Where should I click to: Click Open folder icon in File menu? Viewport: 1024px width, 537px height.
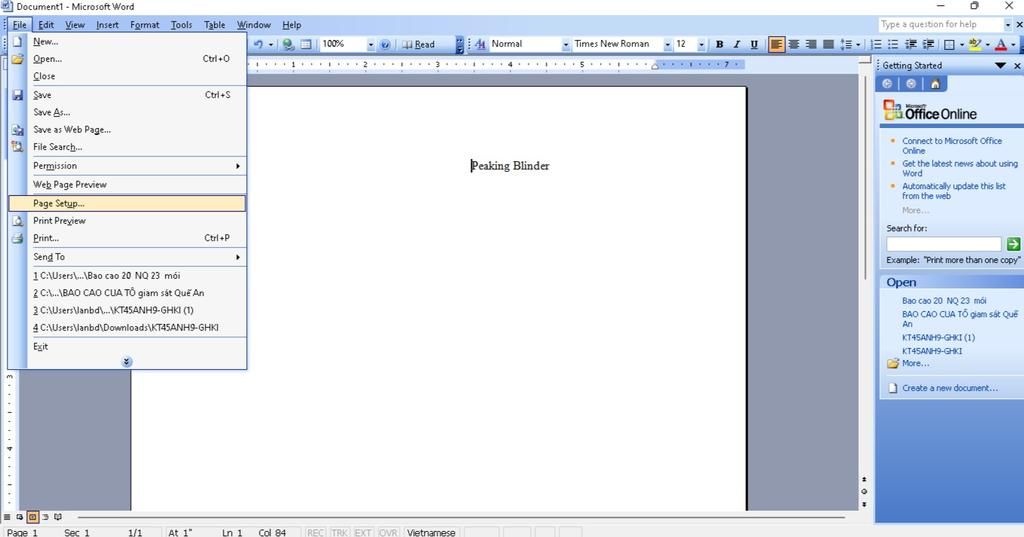pyautogui.click(x=17, y=59)
